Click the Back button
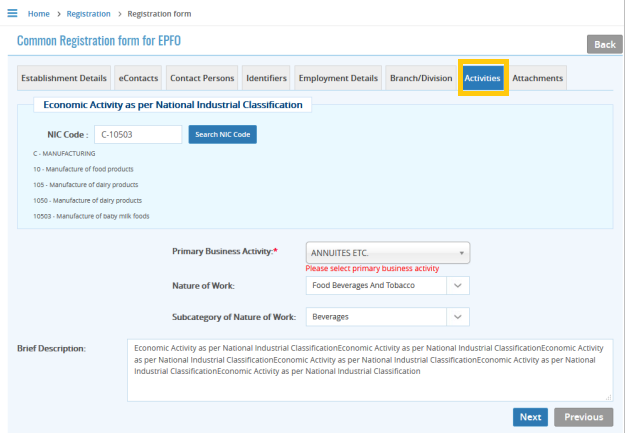Screen dimensions: 626x433 click(604, 44)
